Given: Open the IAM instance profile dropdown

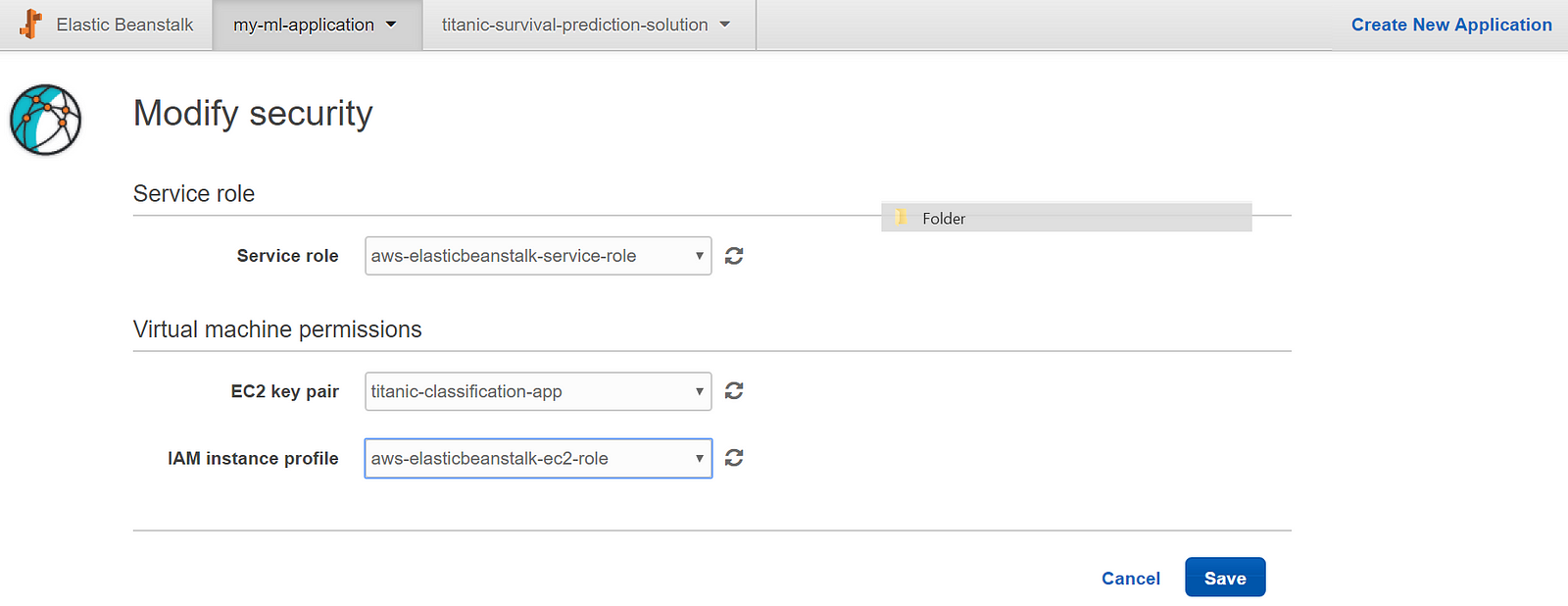Looking at the screenshot, I should 538,458.
